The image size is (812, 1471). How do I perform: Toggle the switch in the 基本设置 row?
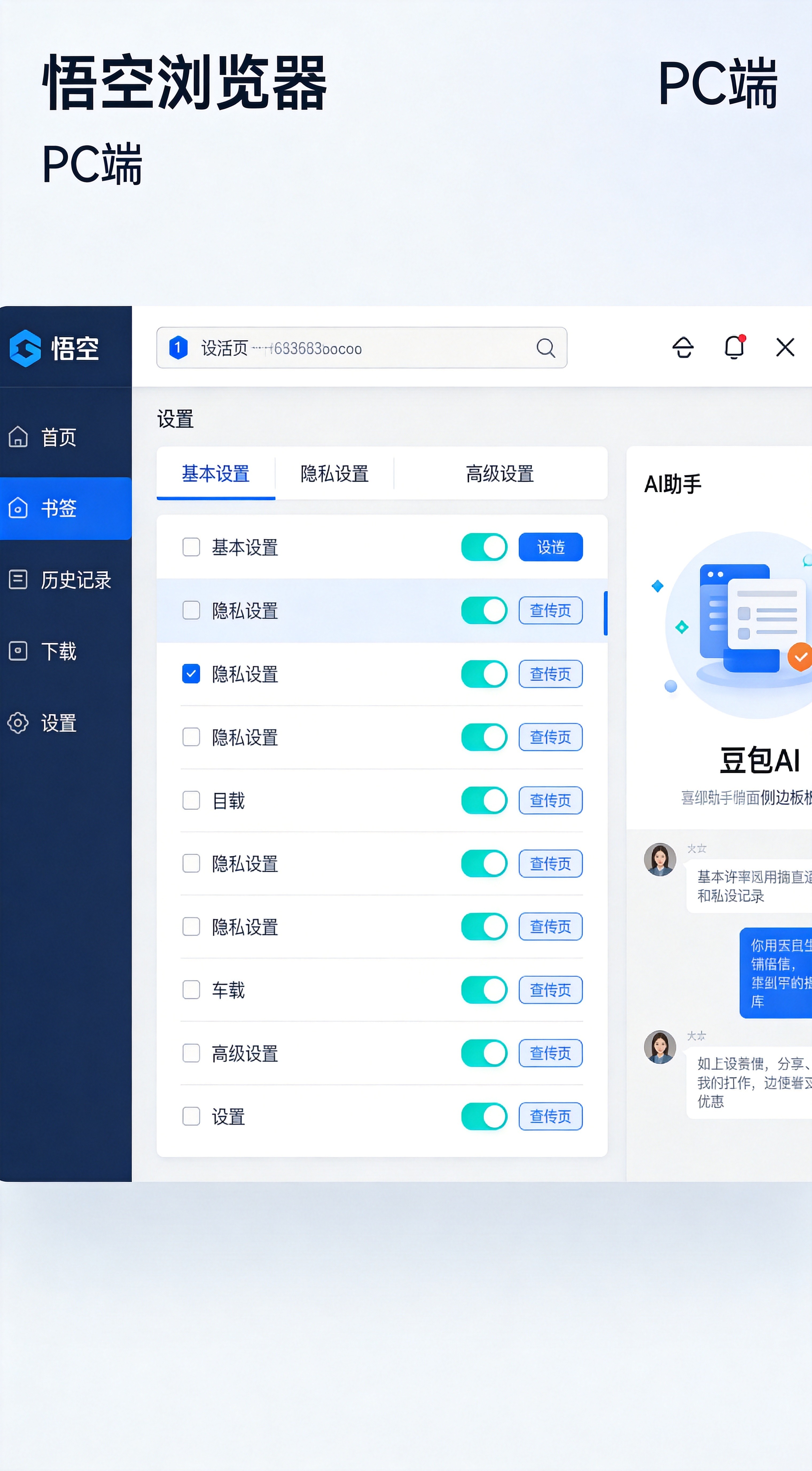coord(485,547)
